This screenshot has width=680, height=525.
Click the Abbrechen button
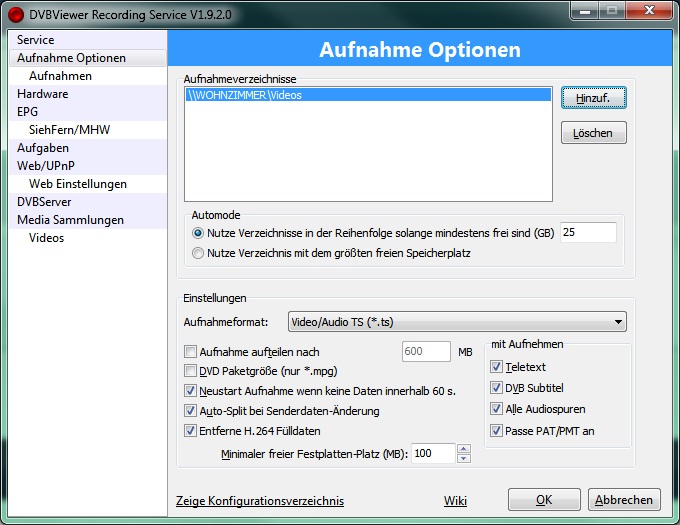[624, 500]
